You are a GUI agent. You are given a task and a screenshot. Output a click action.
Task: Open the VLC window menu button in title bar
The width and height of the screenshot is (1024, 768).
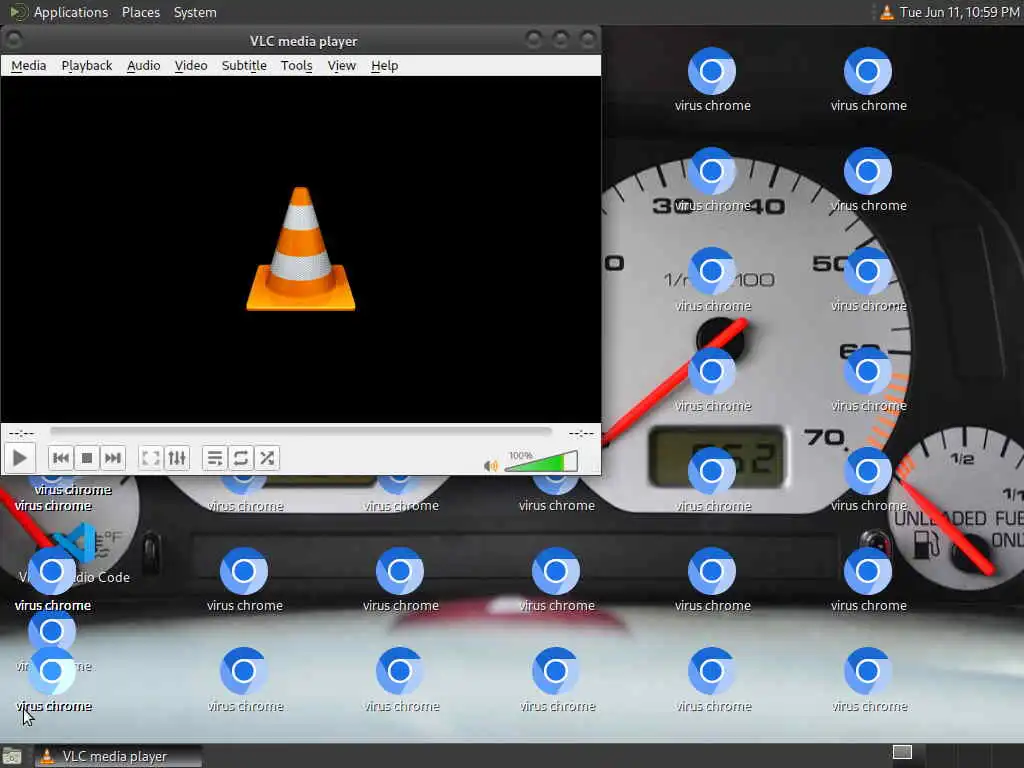coord(14,40)
